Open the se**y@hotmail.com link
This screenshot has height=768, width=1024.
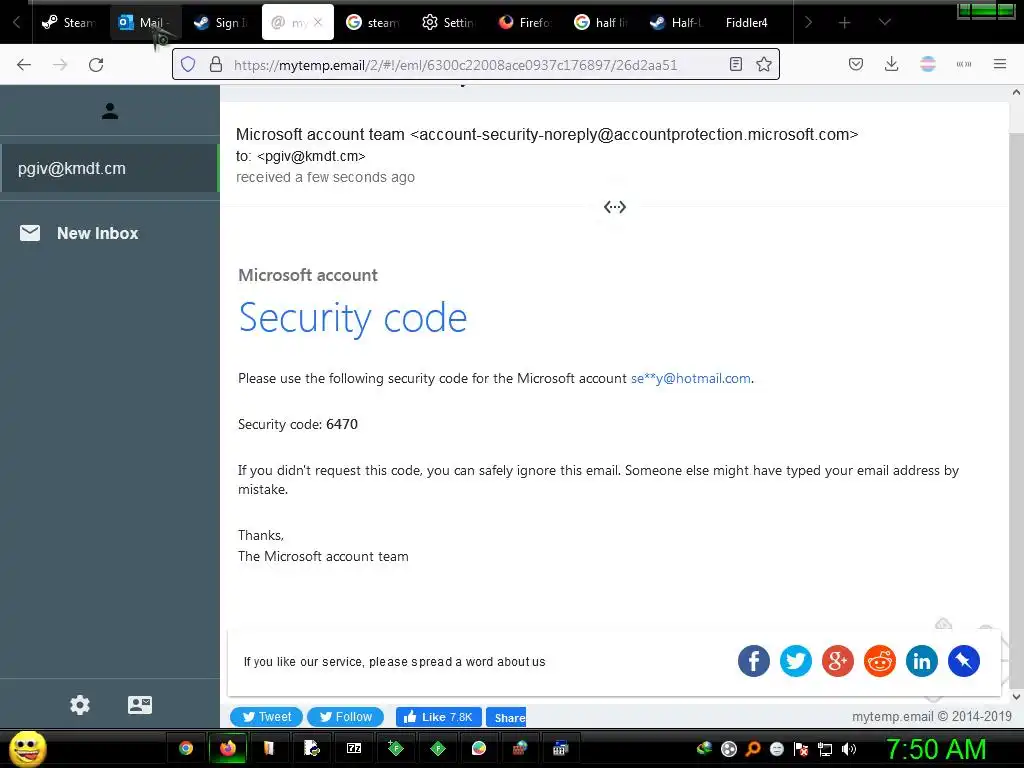click(x=690, y=379)
